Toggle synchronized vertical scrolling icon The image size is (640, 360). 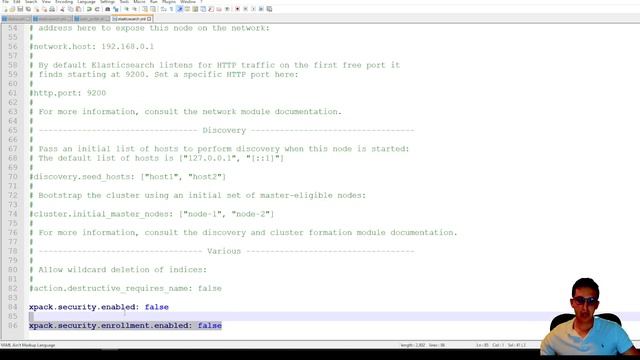tap(145, 9)
